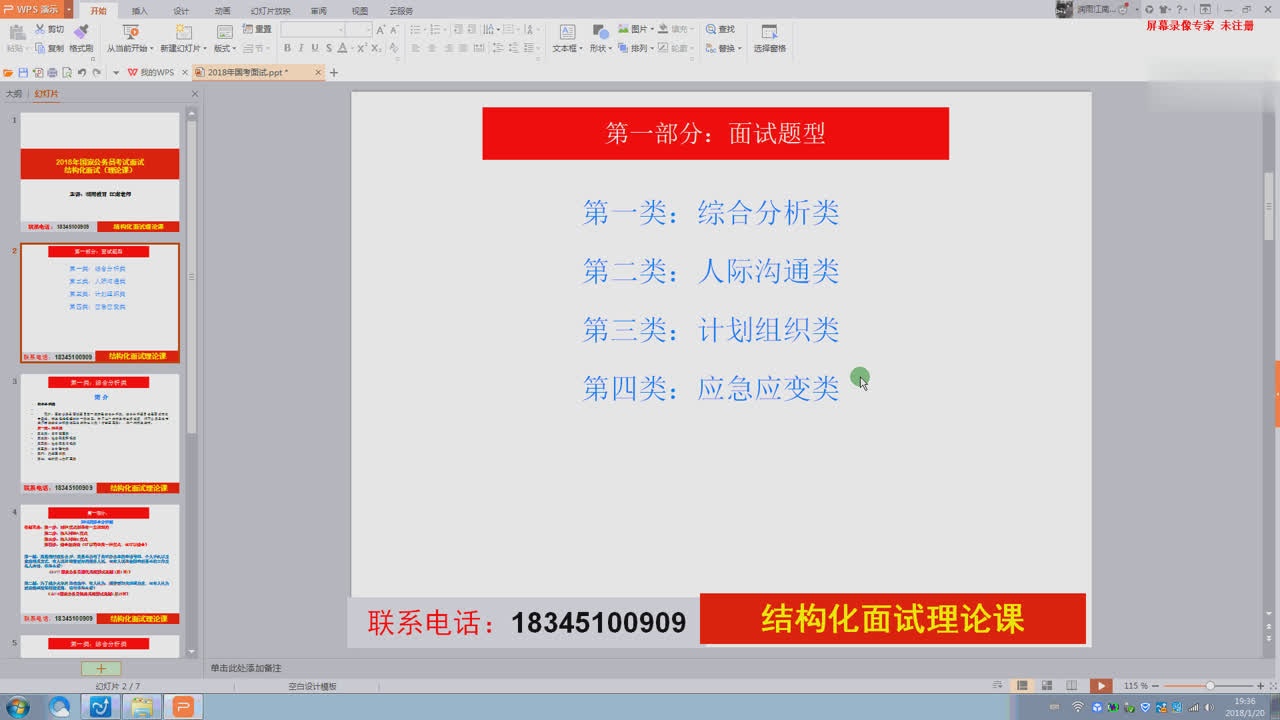
Task: Click the Find (查找) button
Action: 720,29
